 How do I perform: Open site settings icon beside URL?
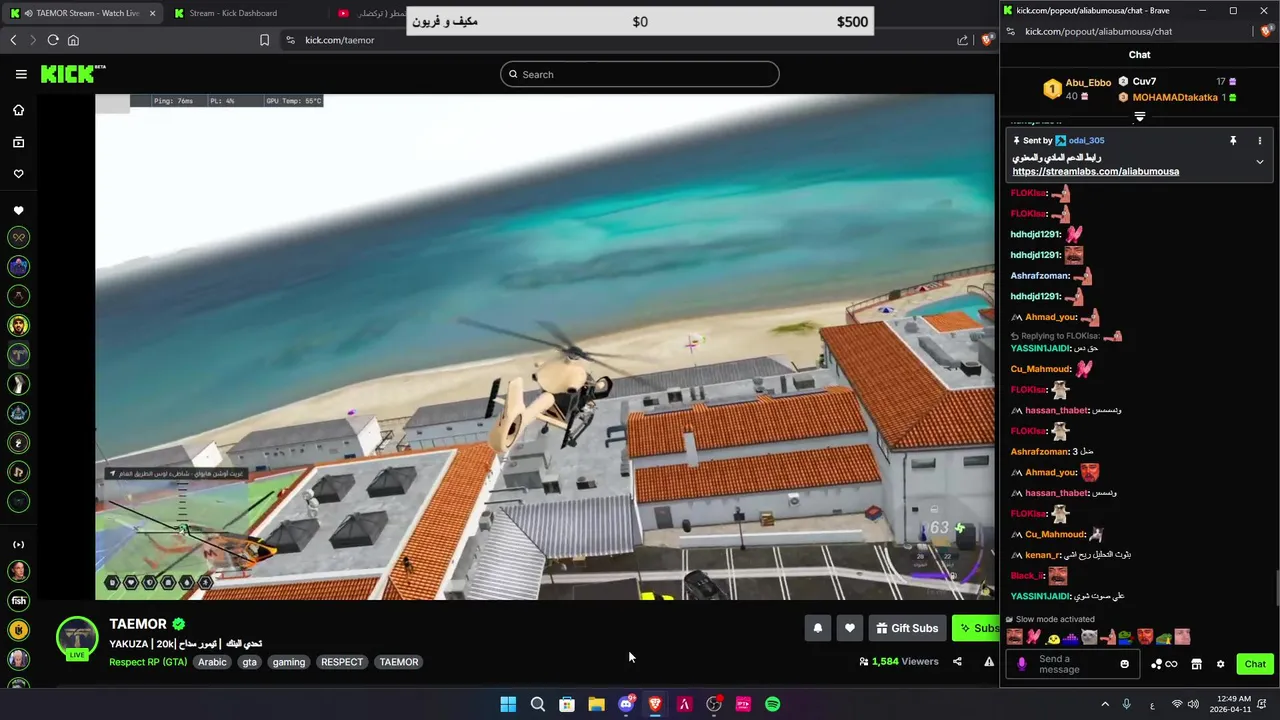pos(290,40)
